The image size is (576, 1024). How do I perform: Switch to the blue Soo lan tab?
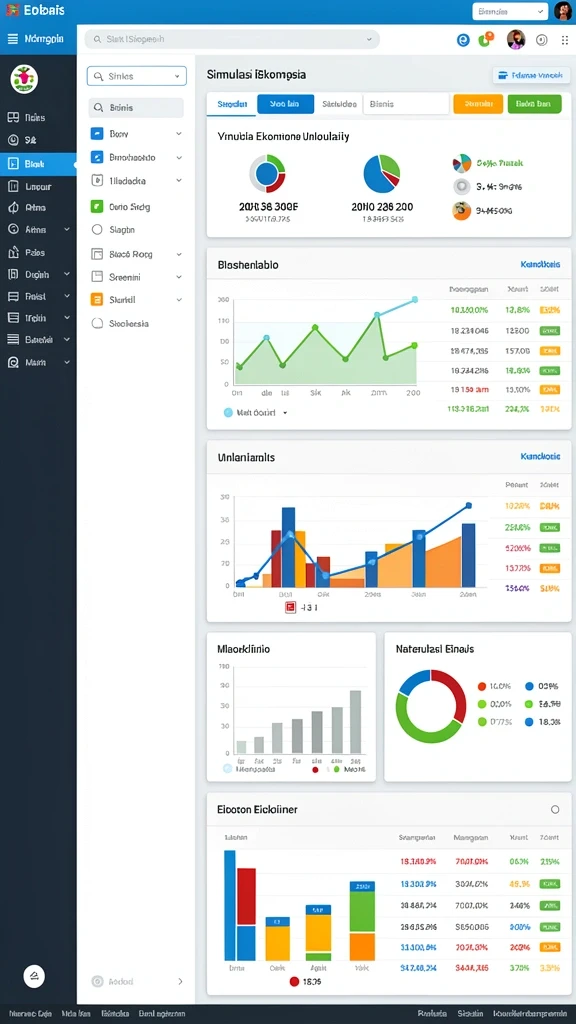(285, 104)
